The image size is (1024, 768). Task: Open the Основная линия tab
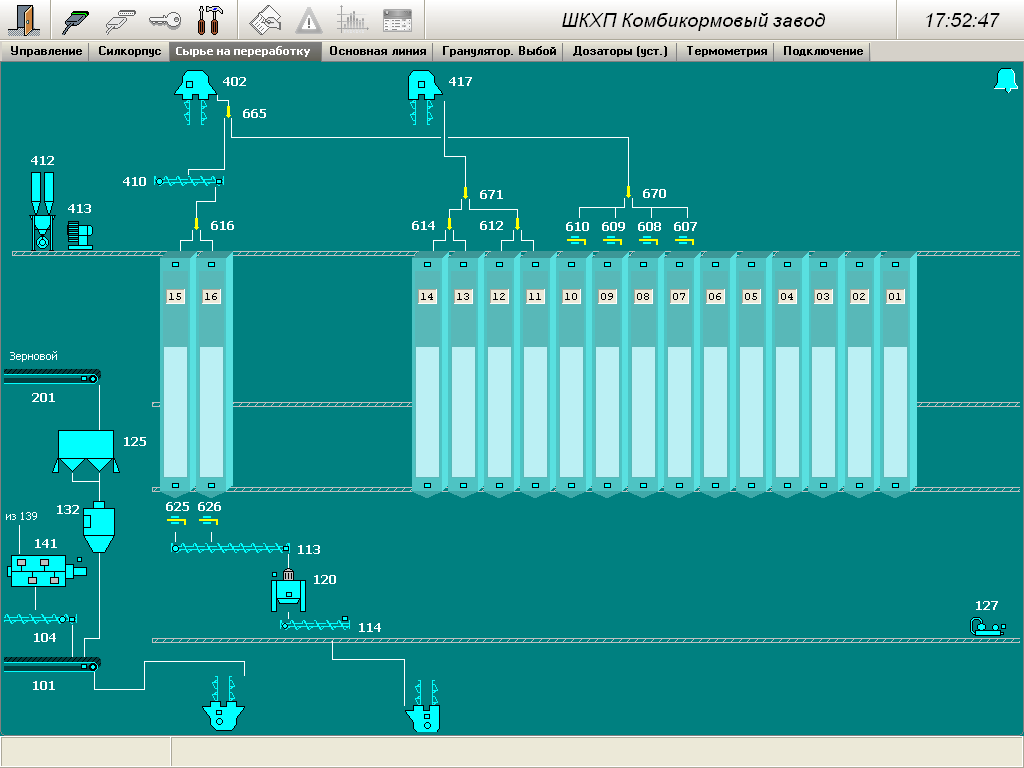[377, 51]
